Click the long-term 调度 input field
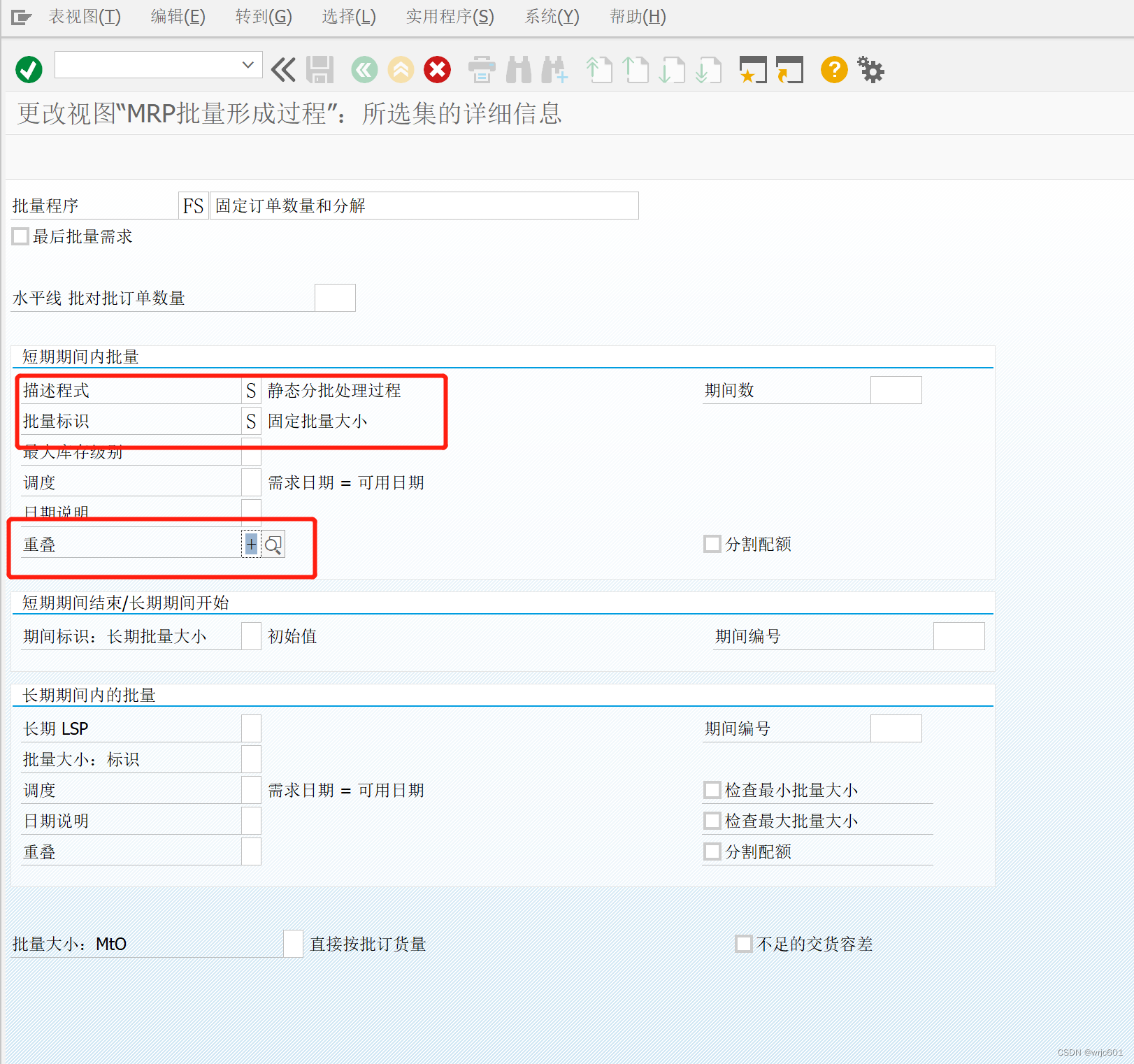1134x1064 pixels. coord(251,790)
